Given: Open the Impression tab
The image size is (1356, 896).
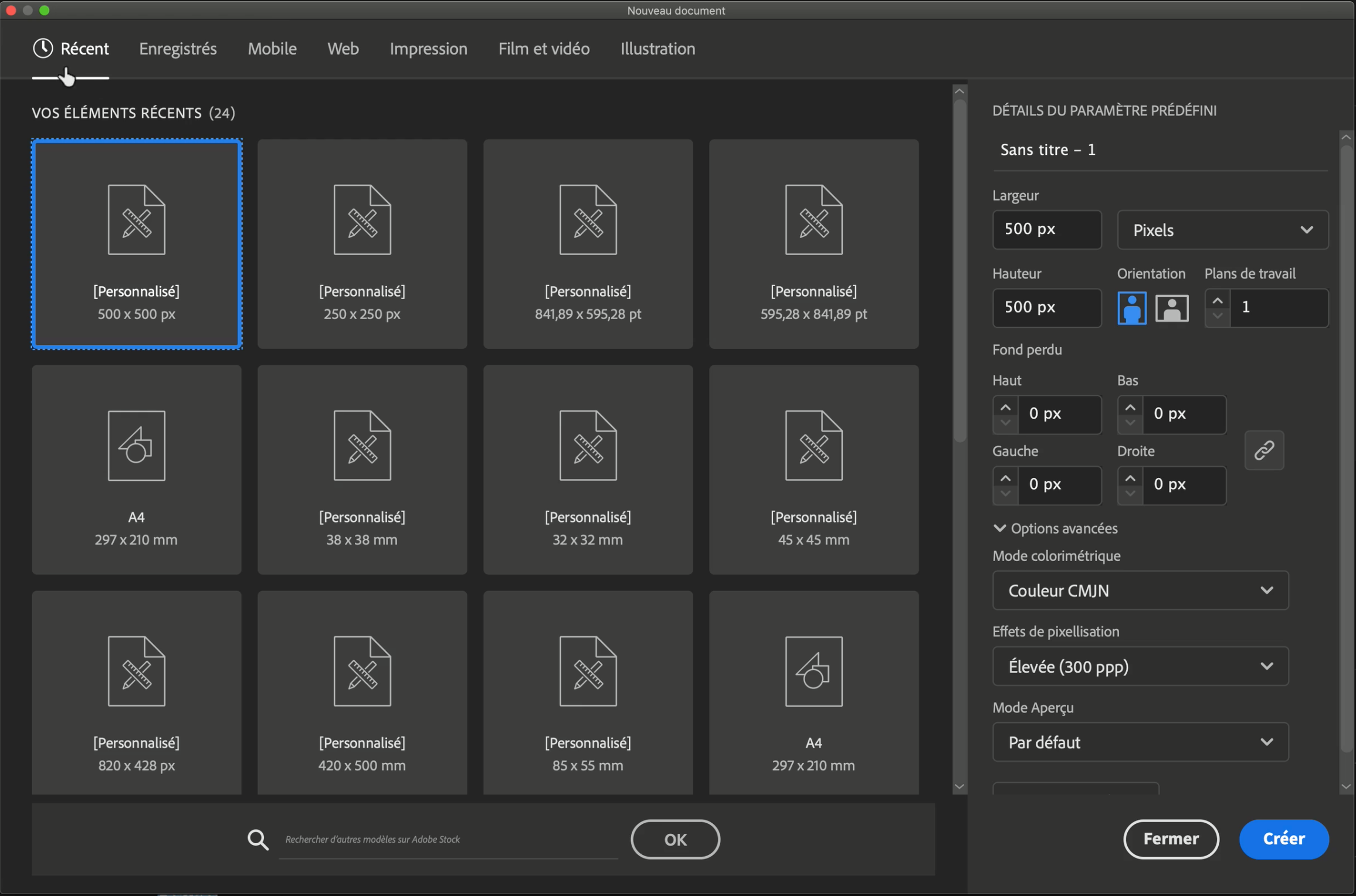Looking at the screenshot, I should click(x=429, y=49).
